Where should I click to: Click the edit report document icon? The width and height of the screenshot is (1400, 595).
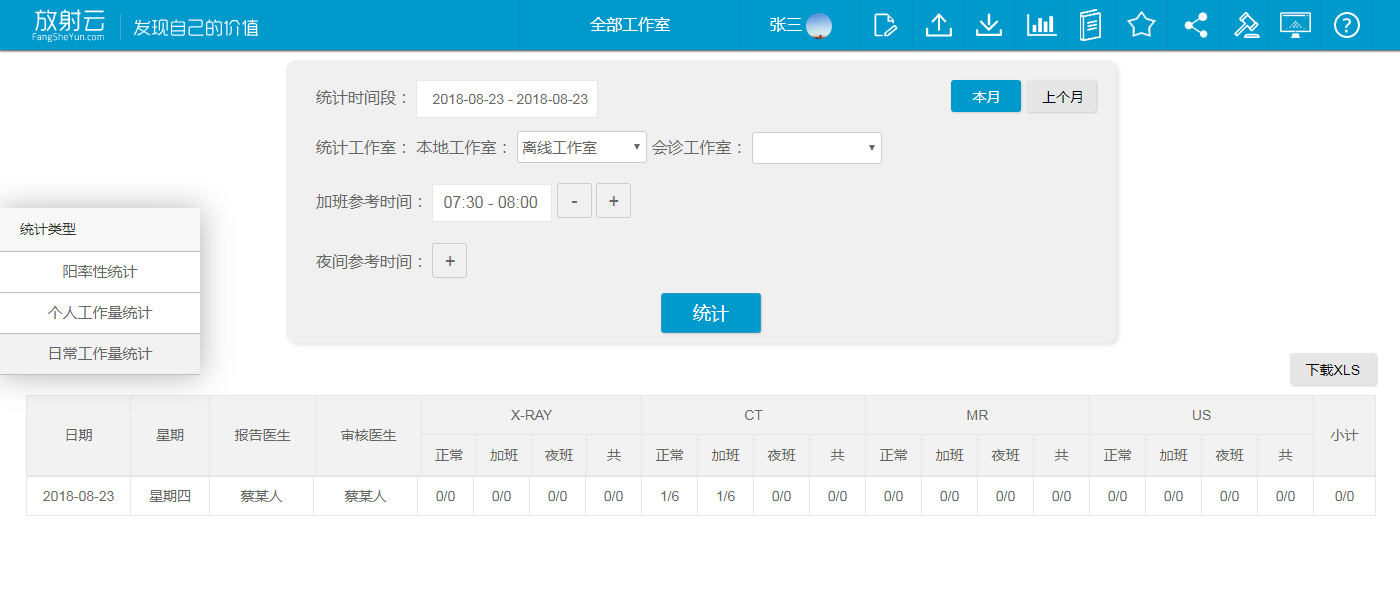click(x=885, y=25)
